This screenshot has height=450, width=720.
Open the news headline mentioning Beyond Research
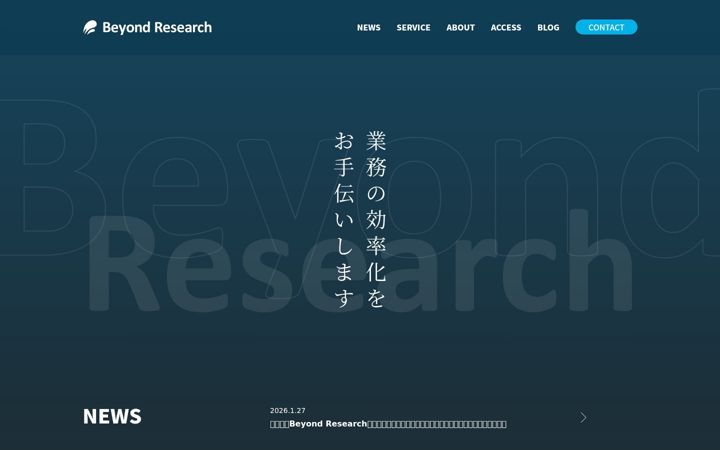pos(388,424)
